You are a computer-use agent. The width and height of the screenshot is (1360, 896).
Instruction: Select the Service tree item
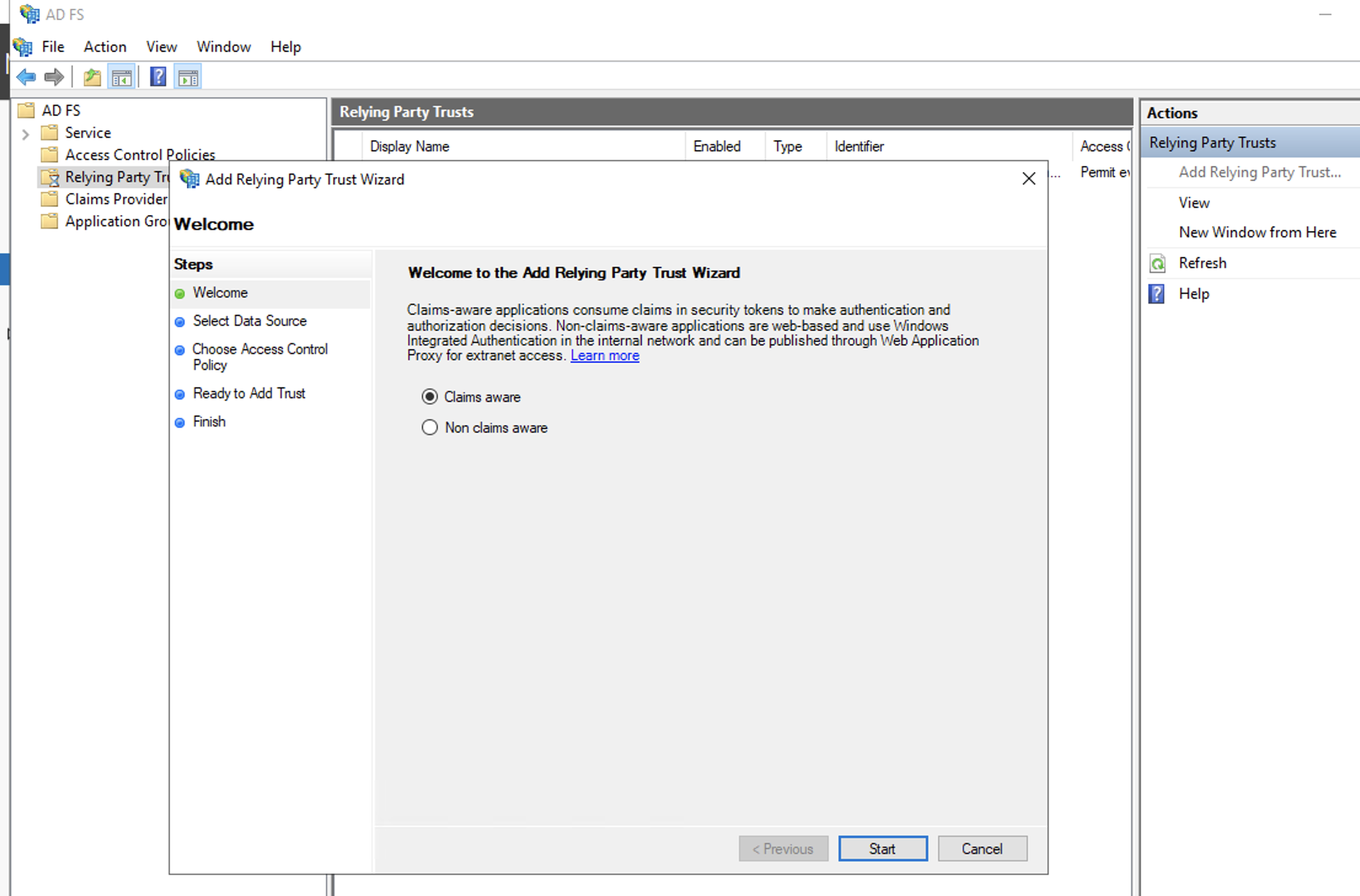[88, 132]
